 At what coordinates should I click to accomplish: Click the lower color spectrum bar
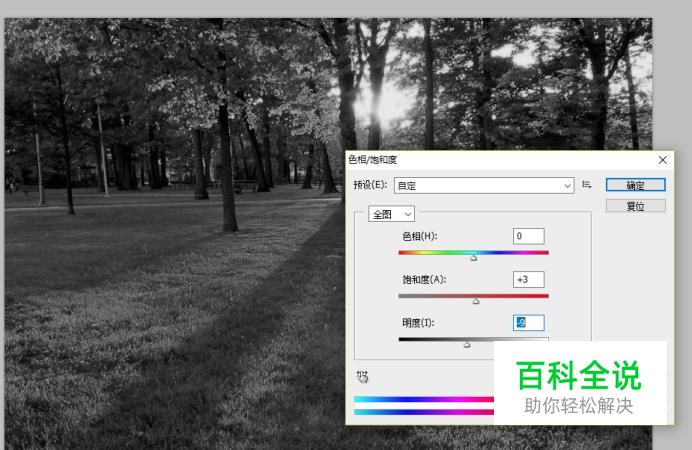click(x=424, y=412)
